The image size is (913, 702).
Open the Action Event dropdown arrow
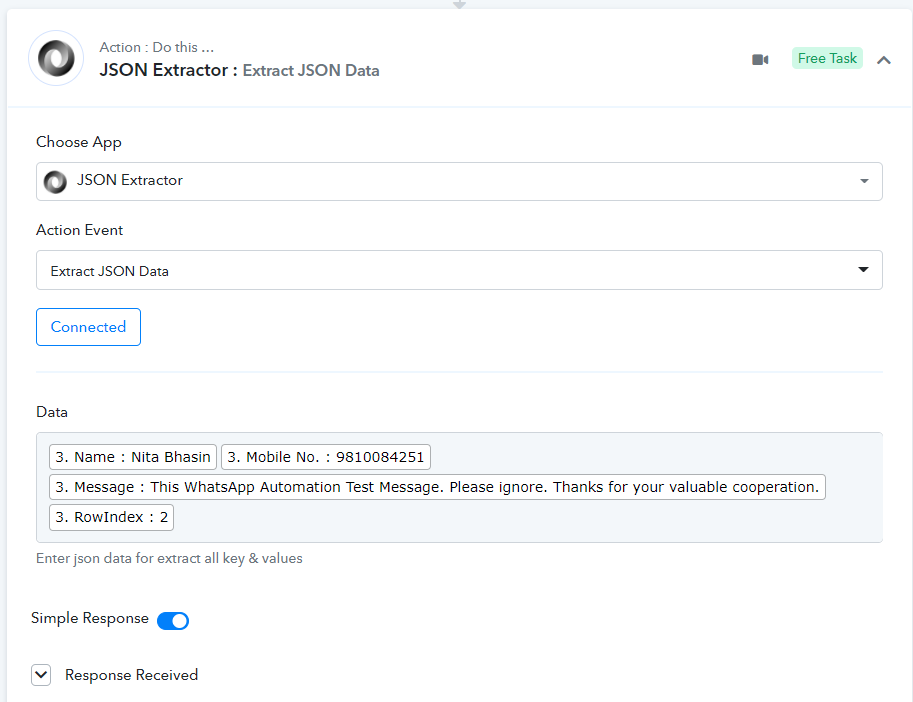tap(864, 270)
